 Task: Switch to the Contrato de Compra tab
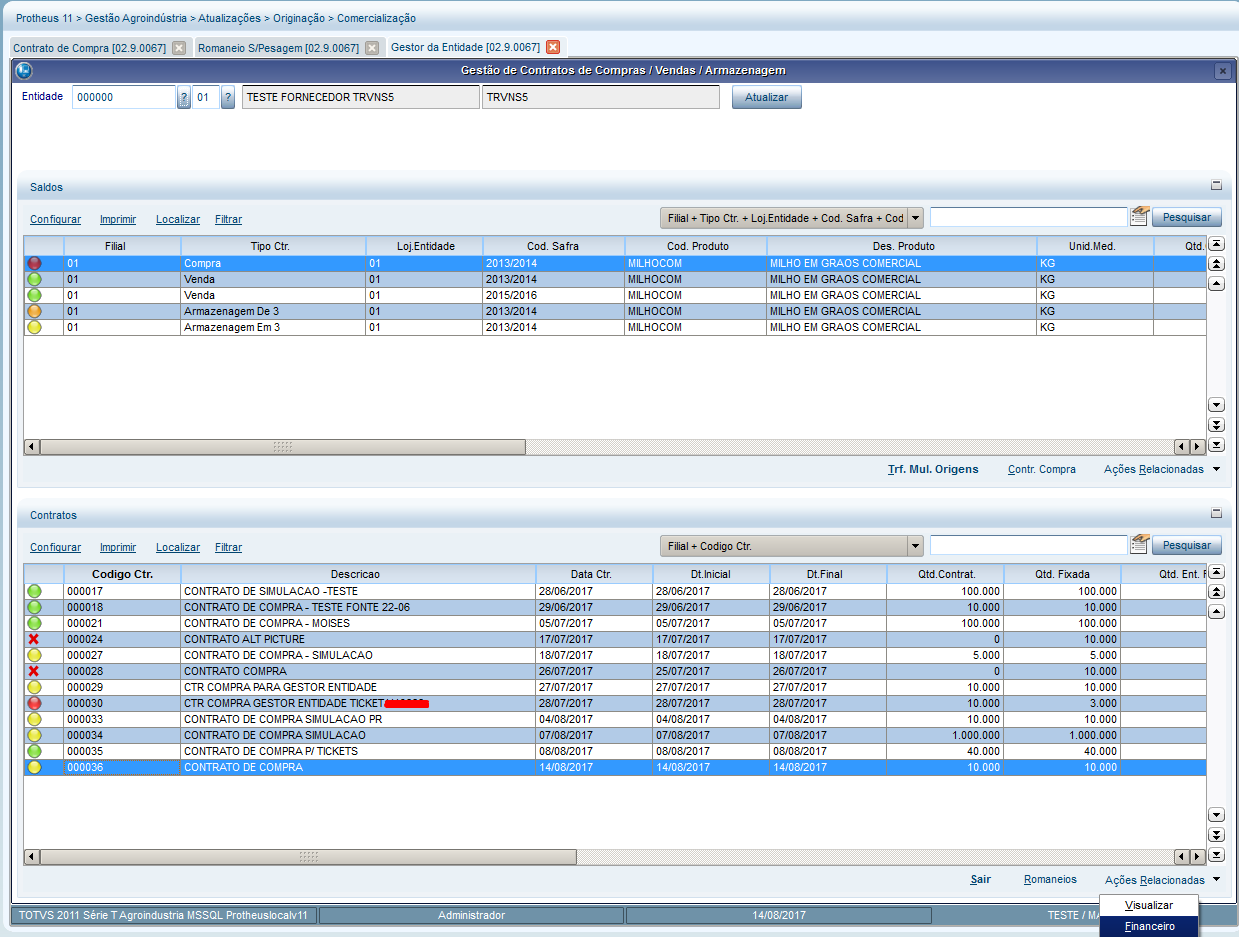tap(89, 47)
